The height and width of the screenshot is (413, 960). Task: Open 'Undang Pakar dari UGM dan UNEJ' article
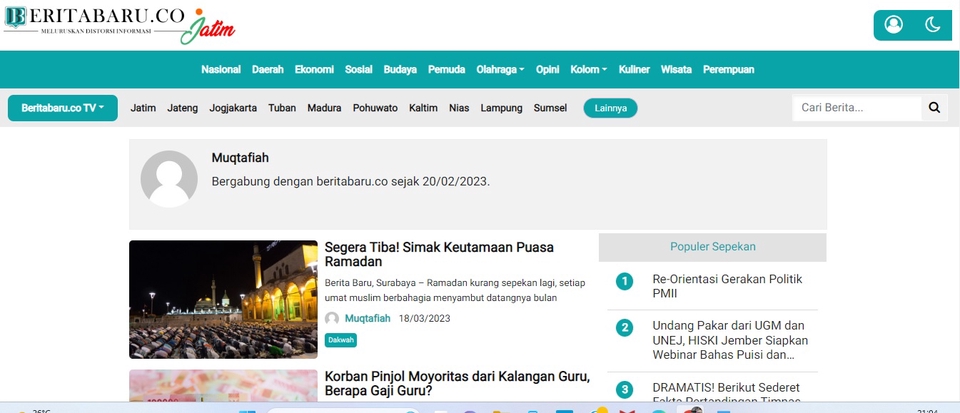point(730,340)
